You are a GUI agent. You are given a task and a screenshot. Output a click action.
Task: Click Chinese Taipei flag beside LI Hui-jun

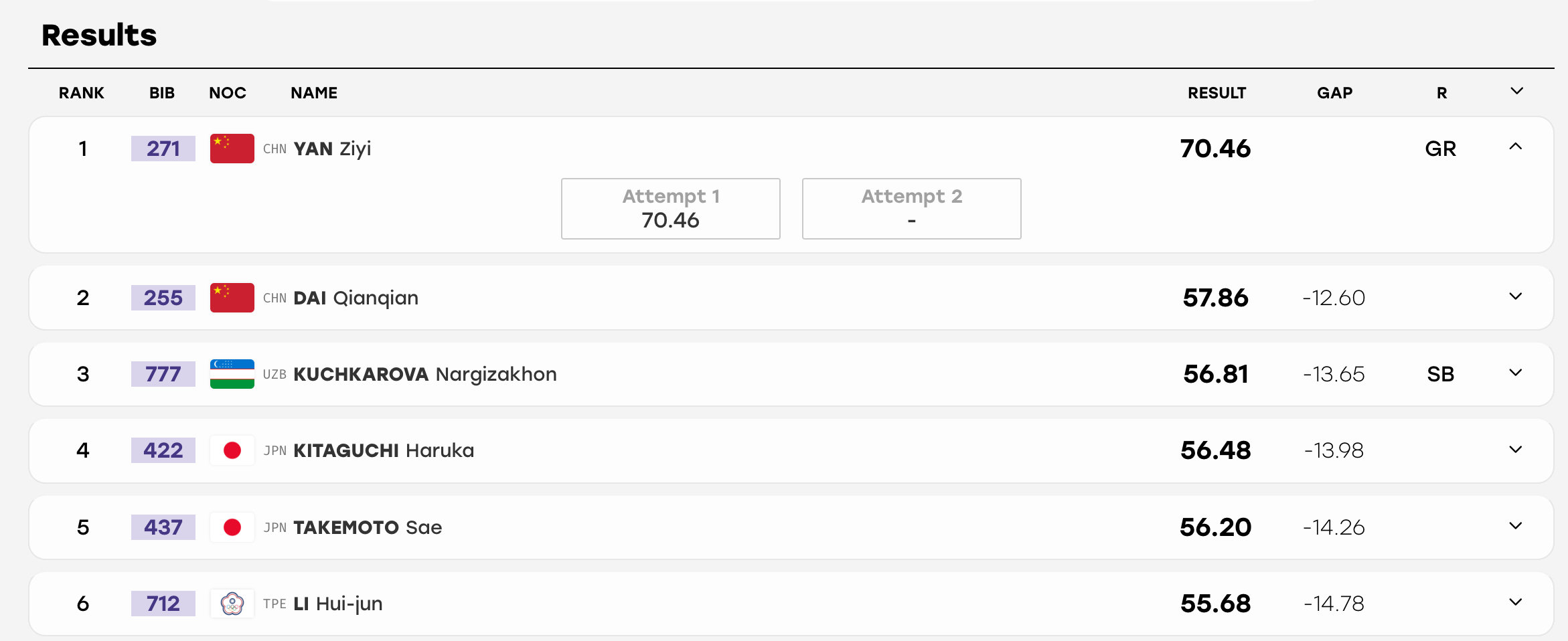(x=232, y=604)
